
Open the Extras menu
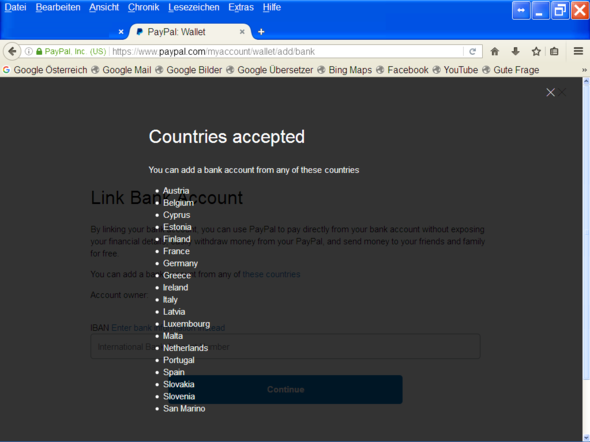pyautogui.click(x=241, y=7)
